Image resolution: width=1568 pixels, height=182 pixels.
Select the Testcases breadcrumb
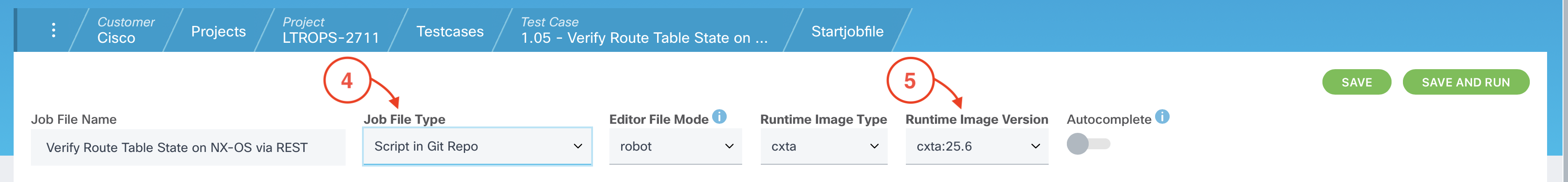click(450, 31)
